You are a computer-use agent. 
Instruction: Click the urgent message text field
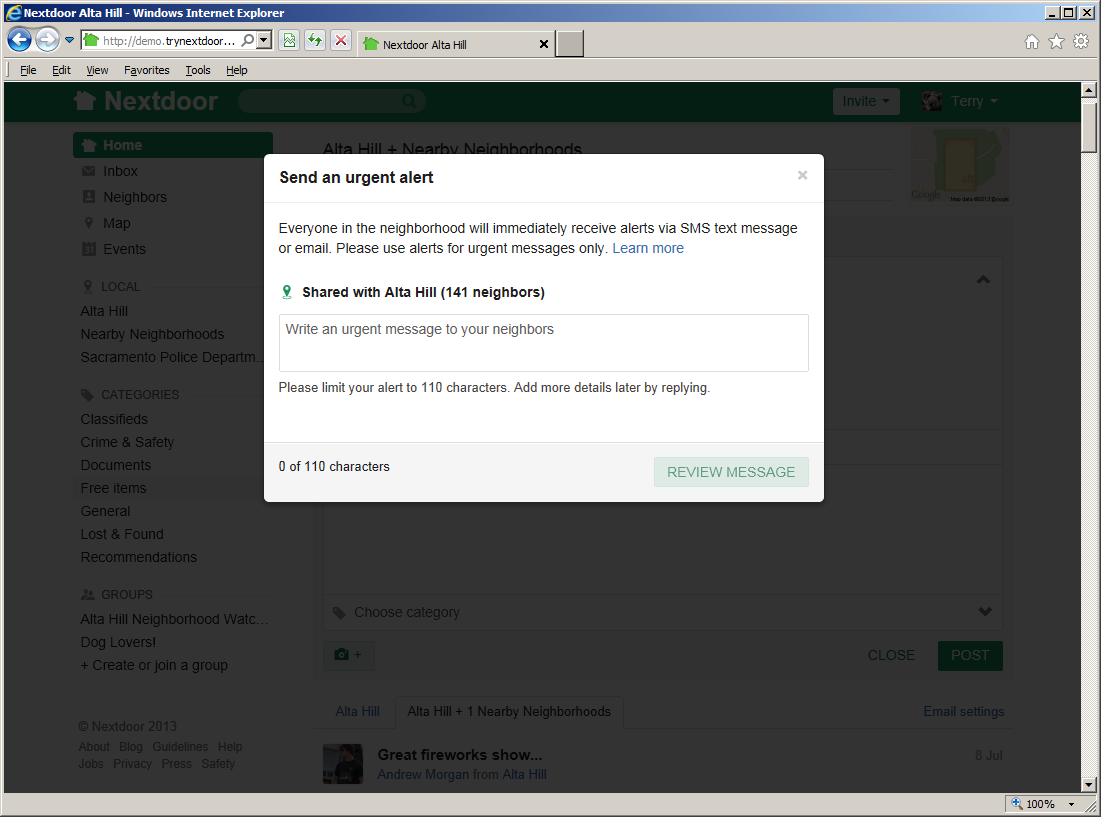tap(543, 343)
